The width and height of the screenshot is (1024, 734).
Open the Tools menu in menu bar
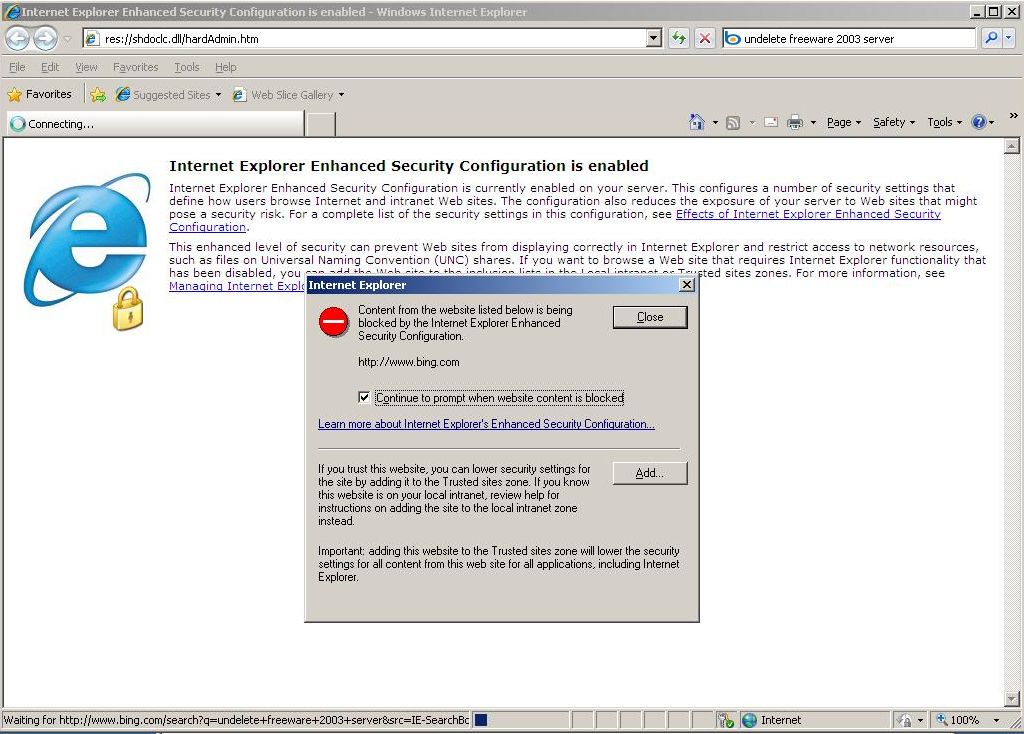[x=186, y=67]
